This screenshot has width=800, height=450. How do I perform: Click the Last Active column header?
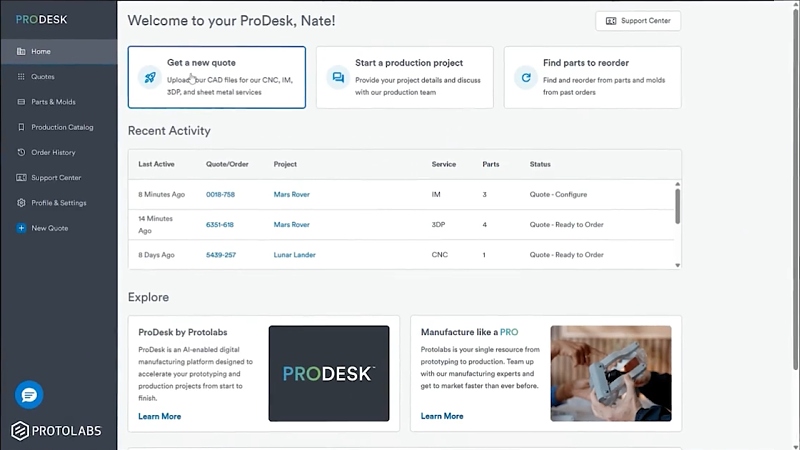click(156, 164)
